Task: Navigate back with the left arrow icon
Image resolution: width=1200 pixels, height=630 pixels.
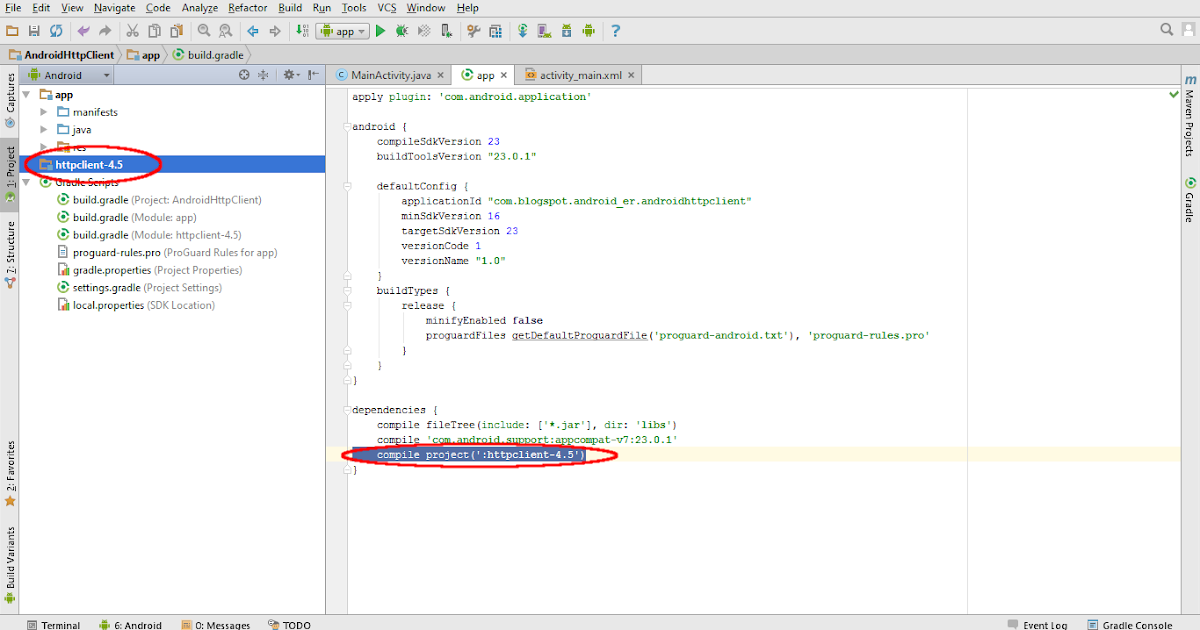Action: click(x=253, y=31)
